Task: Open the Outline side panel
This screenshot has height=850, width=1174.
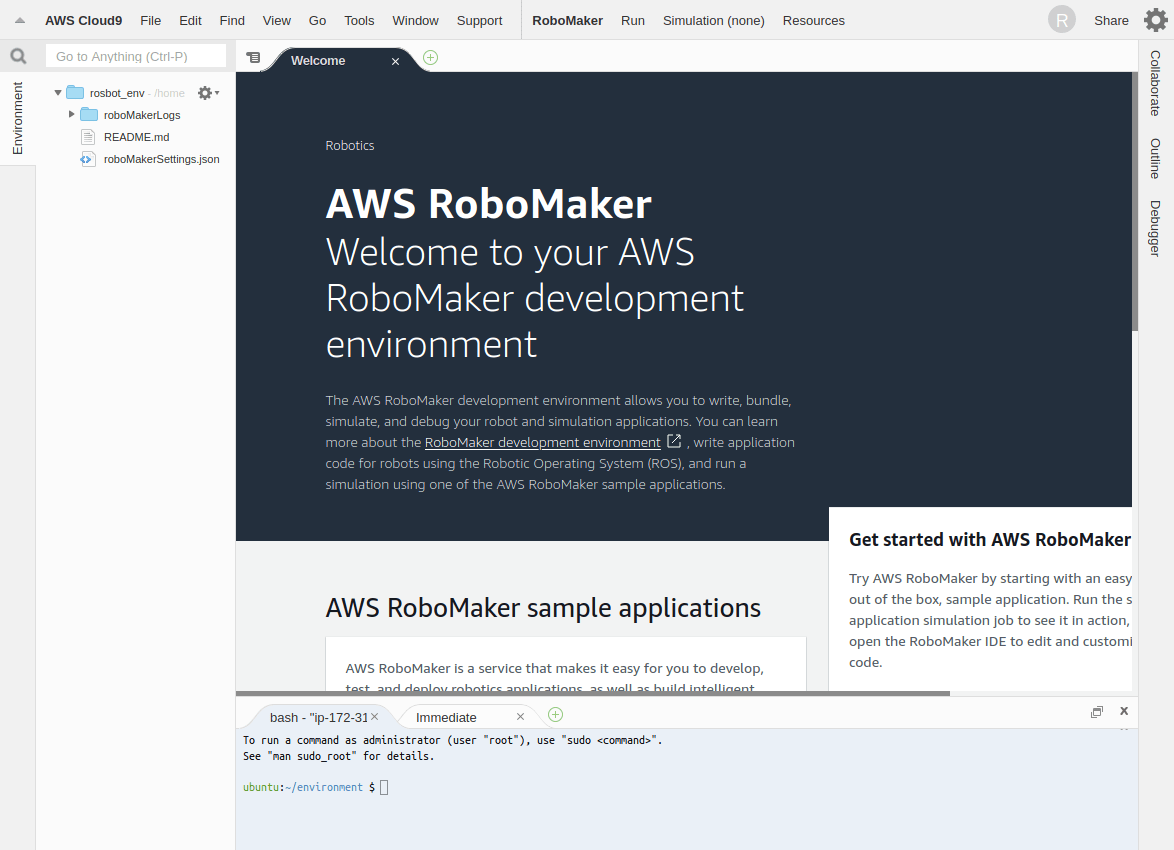Action: point(1155,158)
